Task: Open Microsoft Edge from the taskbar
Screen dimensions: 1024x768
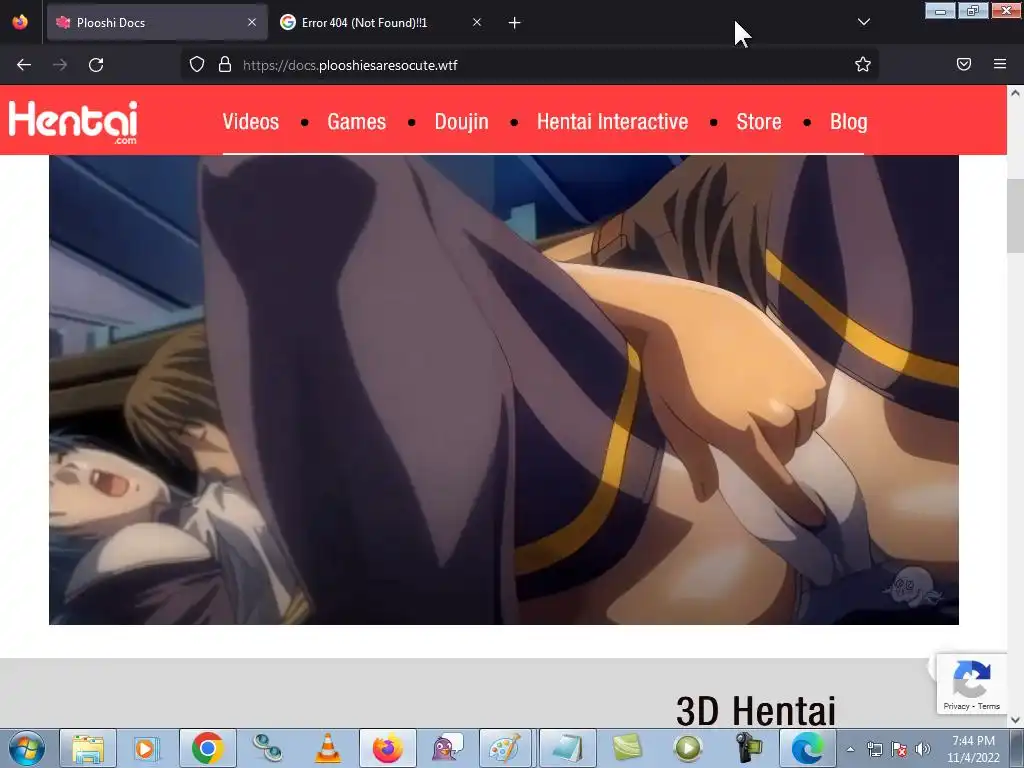Action: pos(808,748)
